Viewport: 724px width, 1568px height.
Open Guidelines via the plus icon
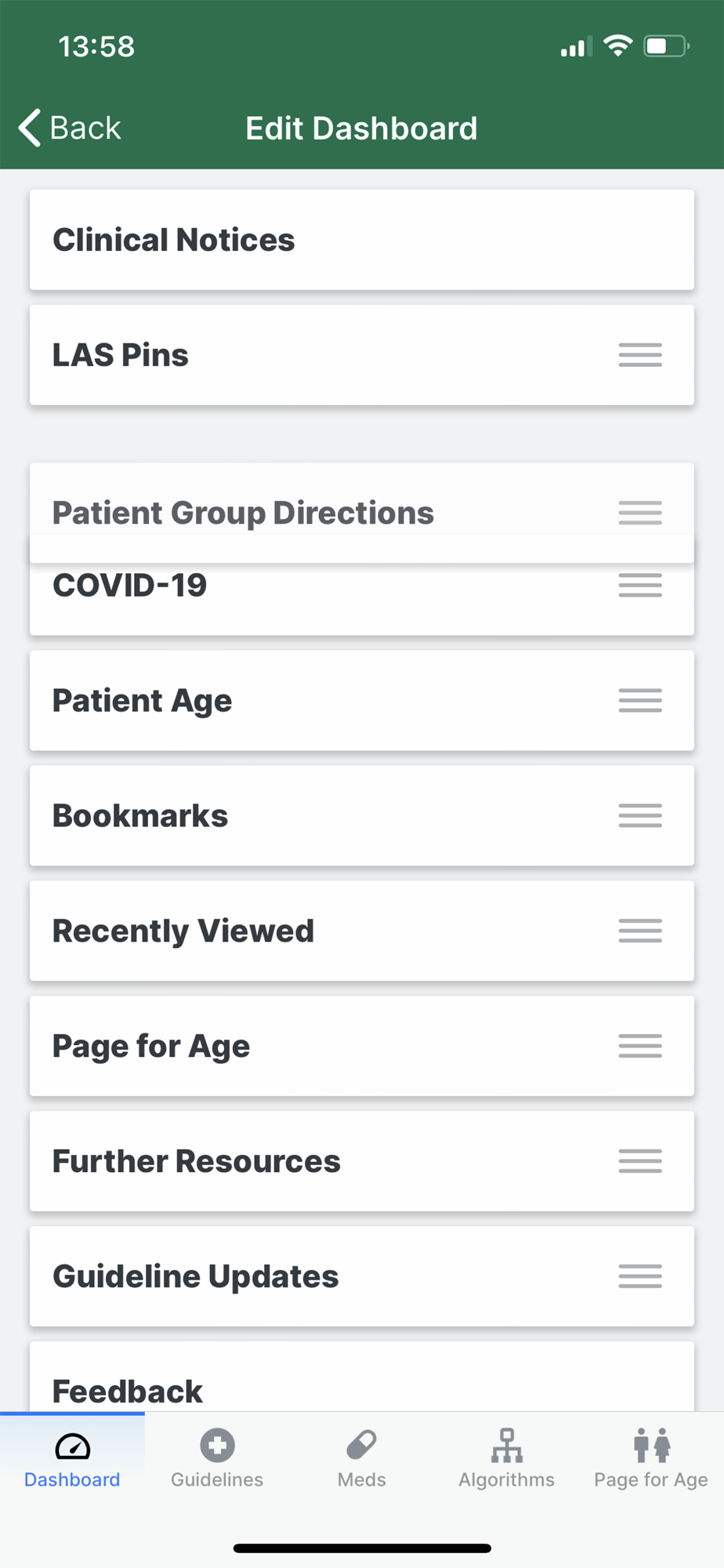217,1445
